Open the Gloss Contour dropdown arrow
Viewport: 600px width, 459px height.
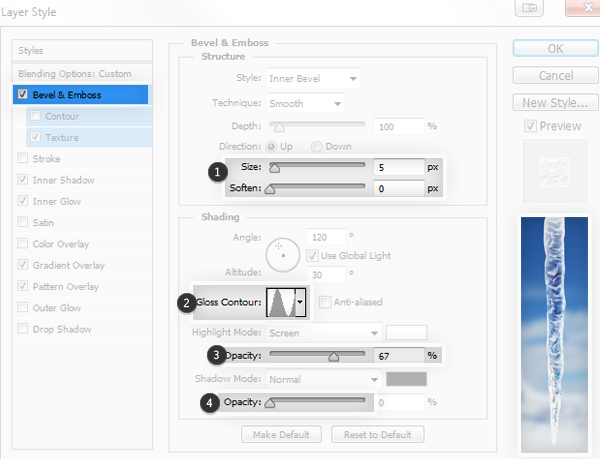(x=301, y=302)
